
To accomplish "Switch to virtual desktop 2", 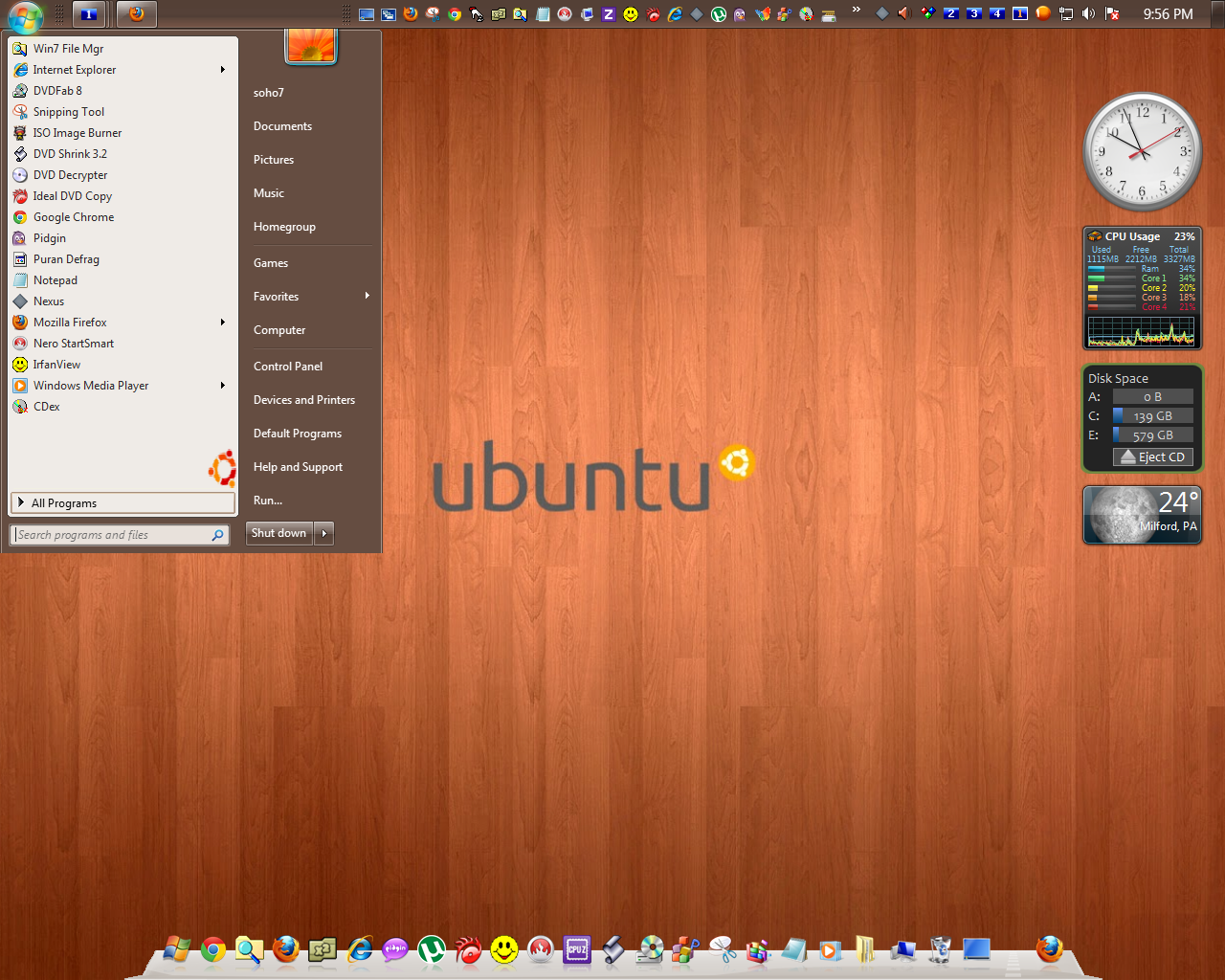I will click(950, 13).
